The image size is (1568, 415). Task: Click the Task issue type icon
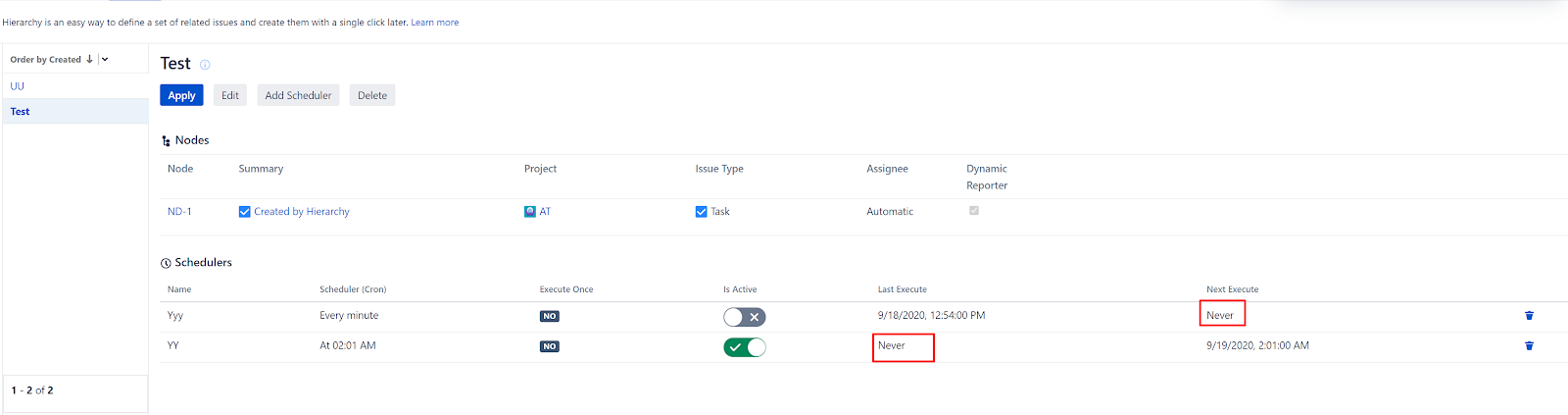(x=702, y=212)
